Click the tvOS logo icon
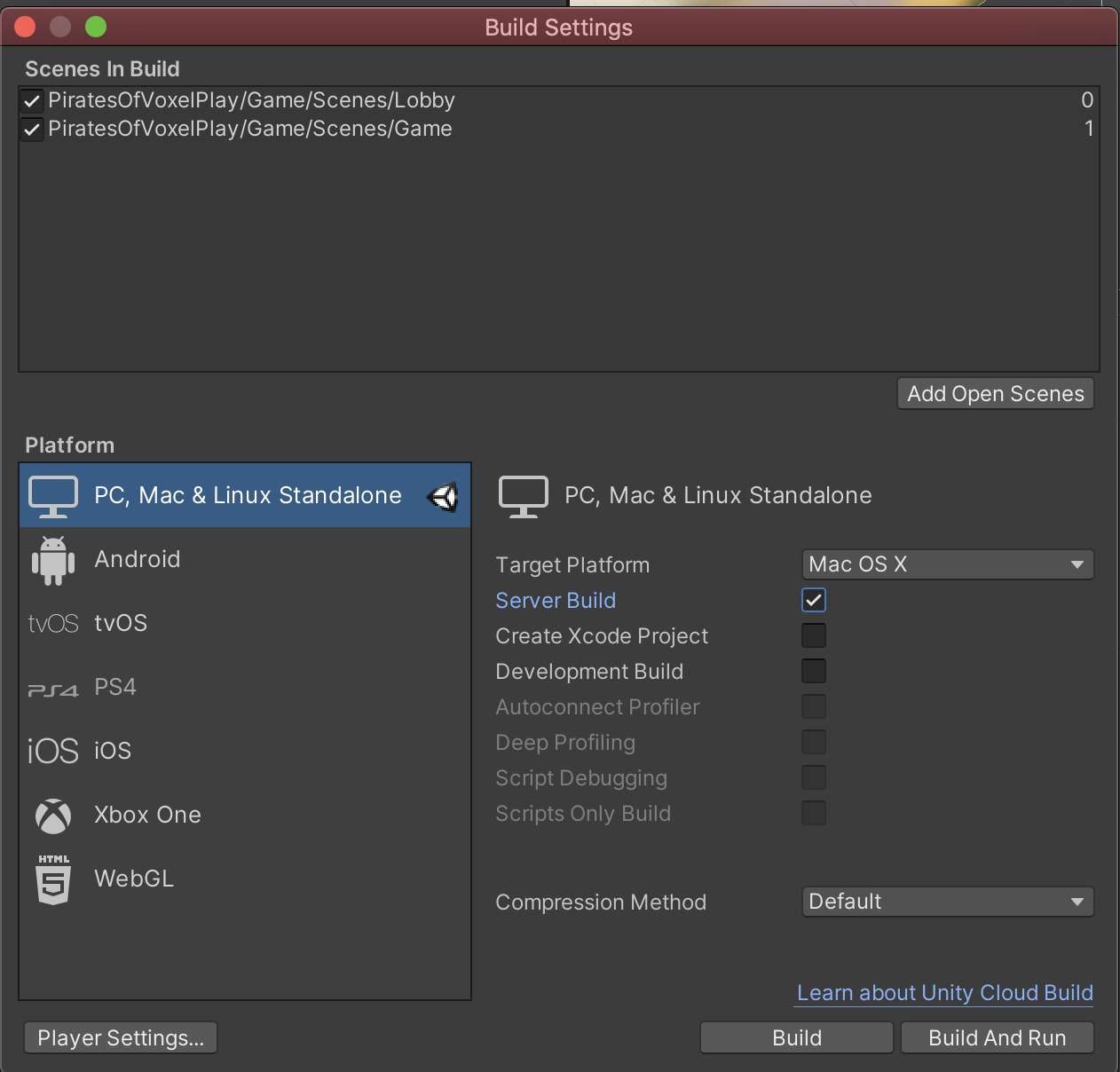The height and width of the screenshot is (1072, 1120). [x=53, y=624]
